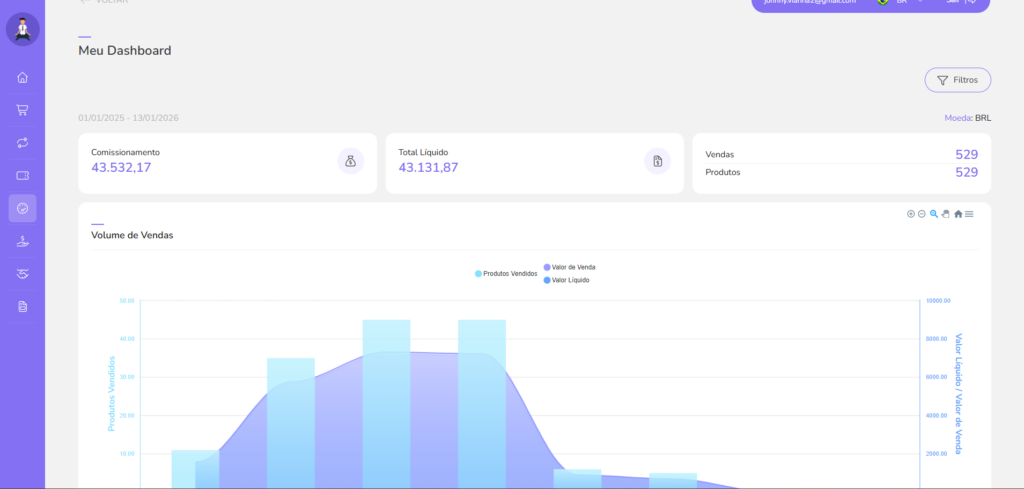Zoom out on the sales chart

(922, 214)
